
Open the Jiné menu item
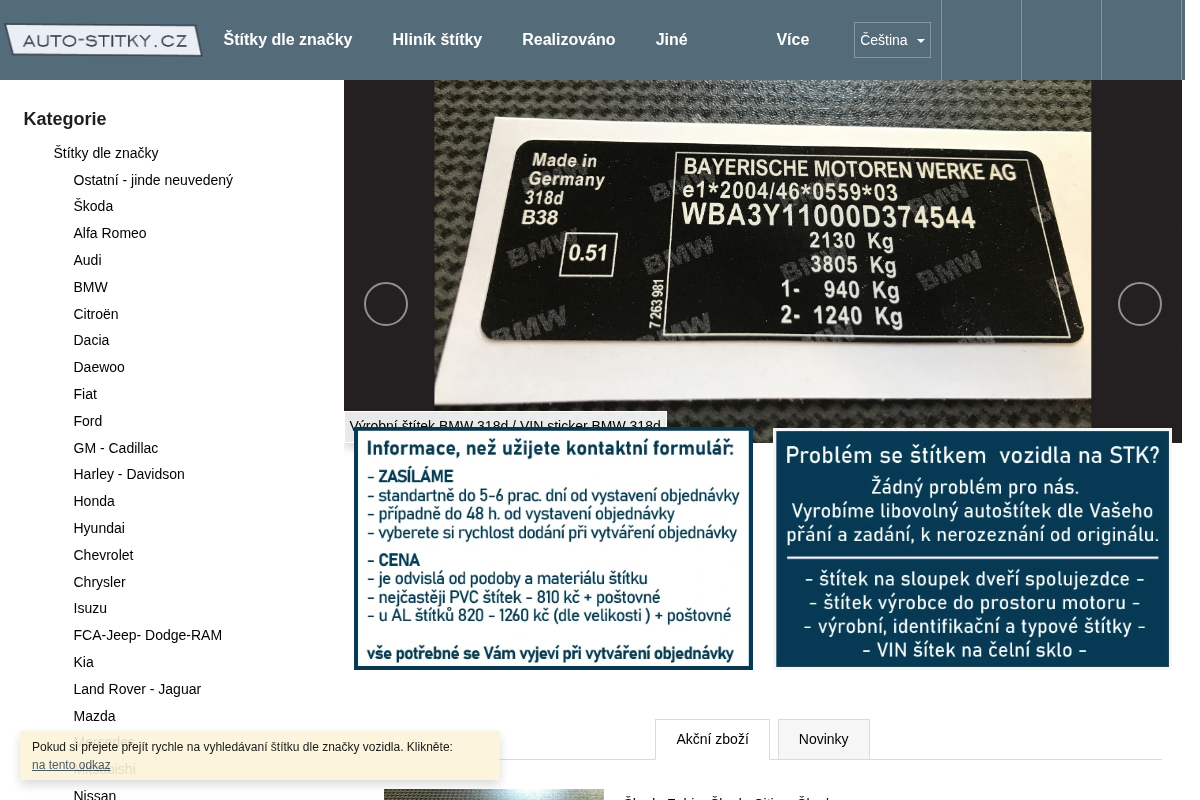tap(671, 40)
